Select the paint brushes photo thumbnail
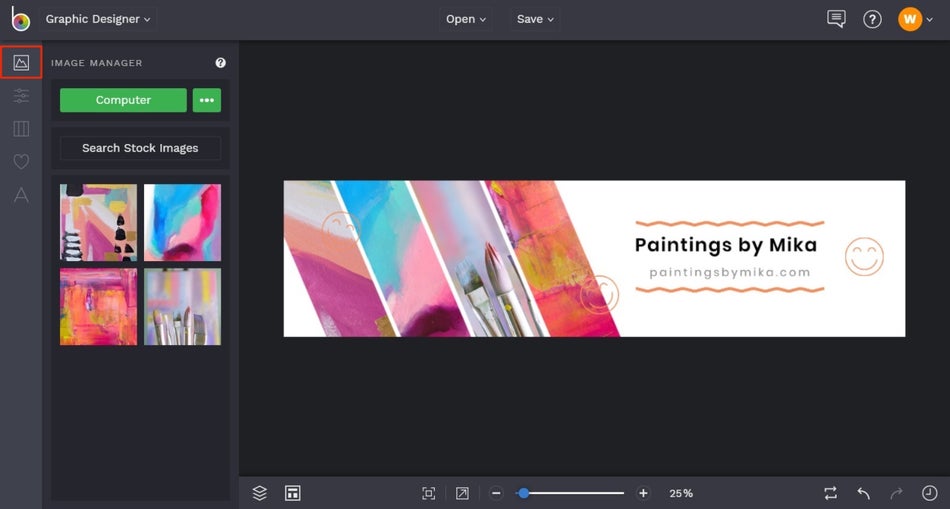The height and width of the screenshot is (509, 950). (182, 307)
